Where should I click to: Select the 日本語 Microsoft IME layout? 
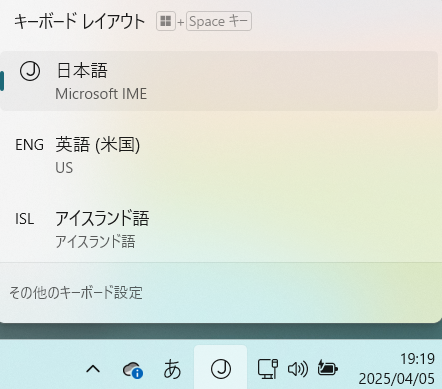(x=219, y=81)
